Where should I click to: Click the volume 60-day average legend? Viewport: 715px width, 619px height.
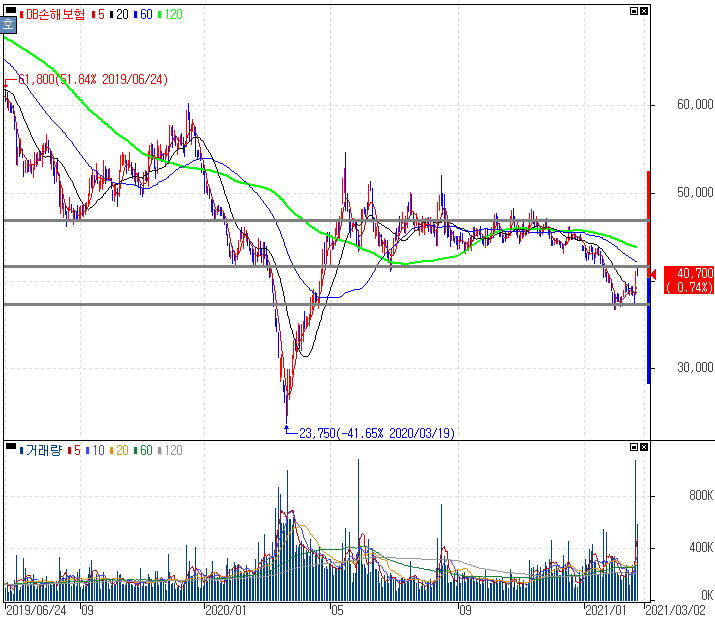pyautogui.click(x=143, y=451)
